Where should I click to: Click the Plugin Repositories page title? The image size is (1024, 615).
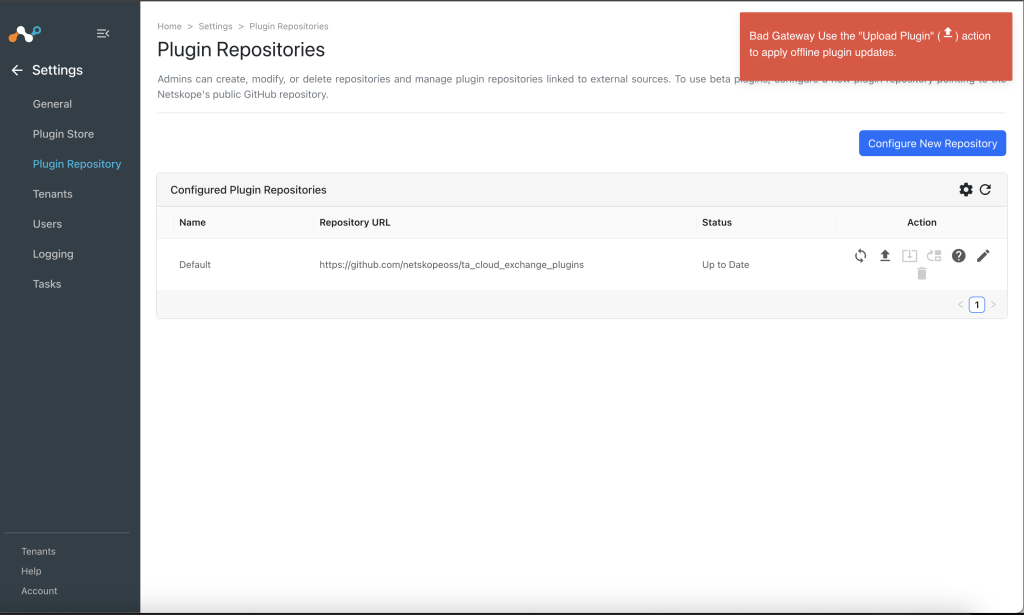tap(241, 50)
